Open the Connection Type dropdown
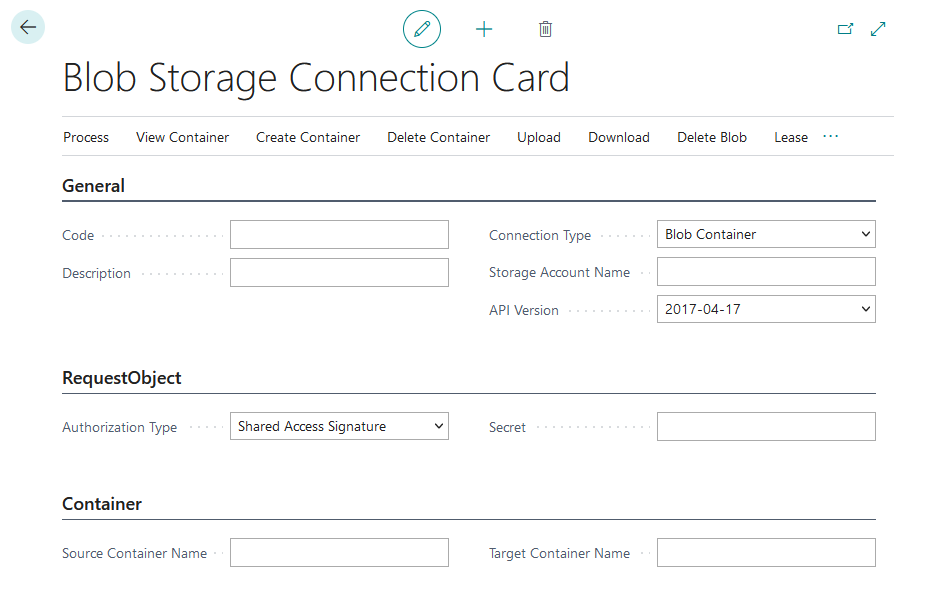 click(766, 234)
